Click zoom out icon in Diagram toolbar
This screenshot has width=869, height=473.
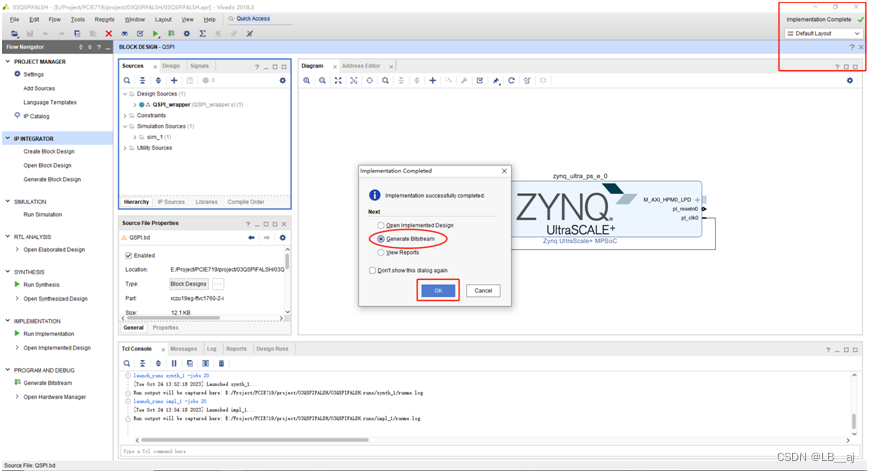322,80
